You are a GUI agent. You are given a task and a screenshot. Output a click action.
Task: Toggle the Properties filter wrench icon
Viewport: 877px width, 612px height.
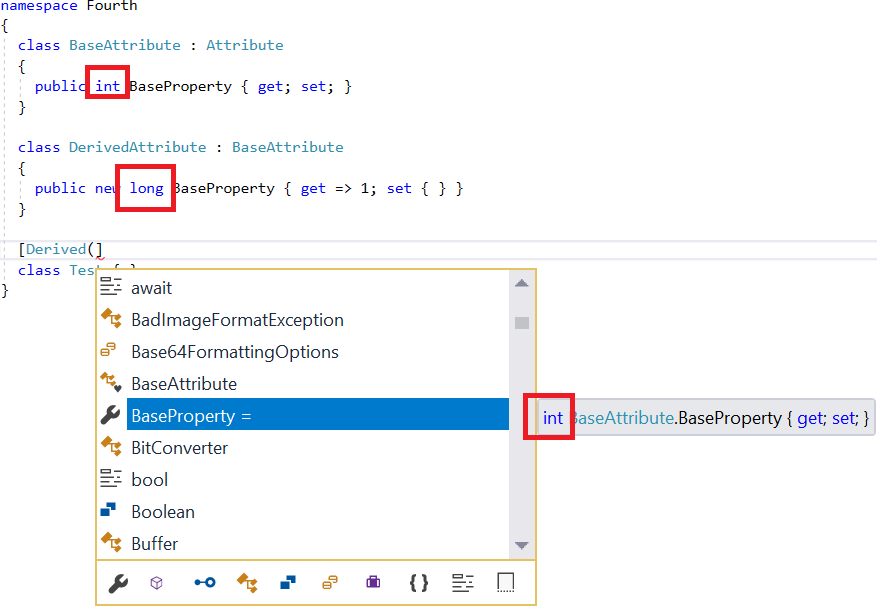click(118, 583)
